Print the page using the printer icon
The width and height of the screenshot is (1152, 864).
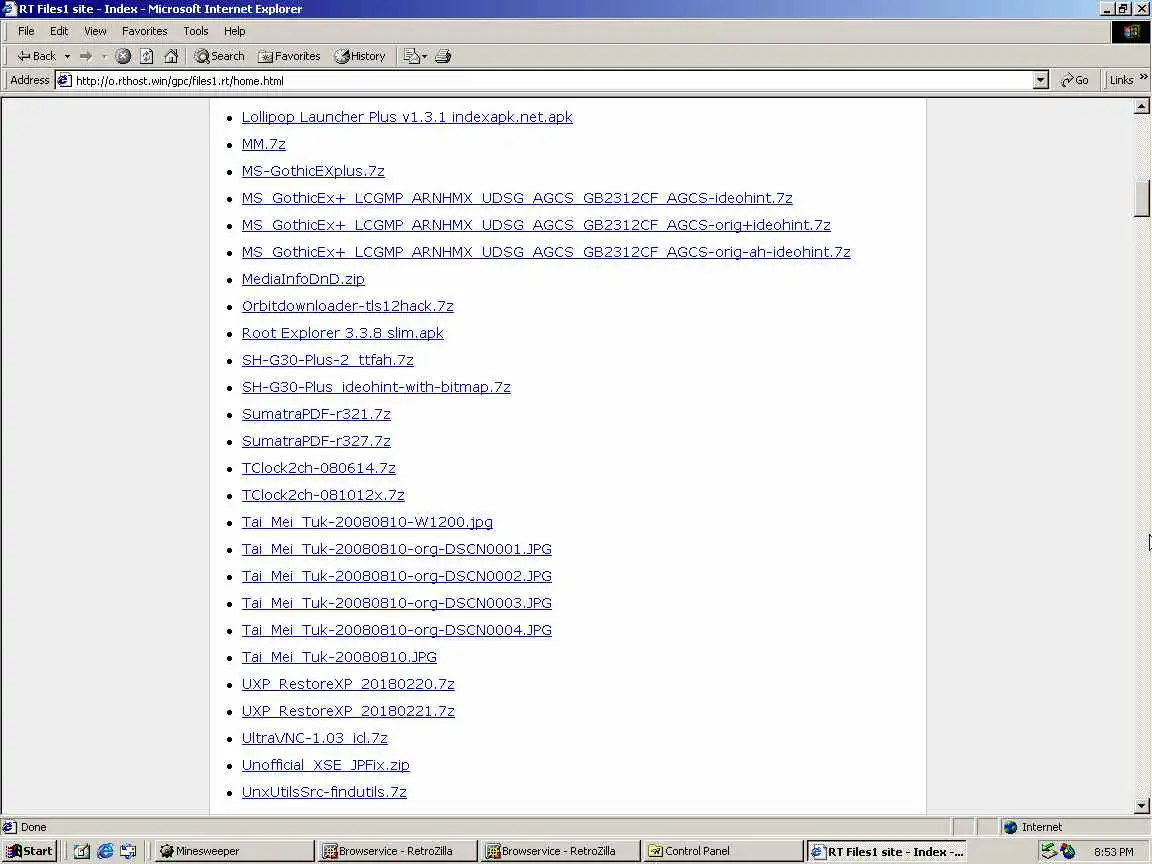(442, 56)
